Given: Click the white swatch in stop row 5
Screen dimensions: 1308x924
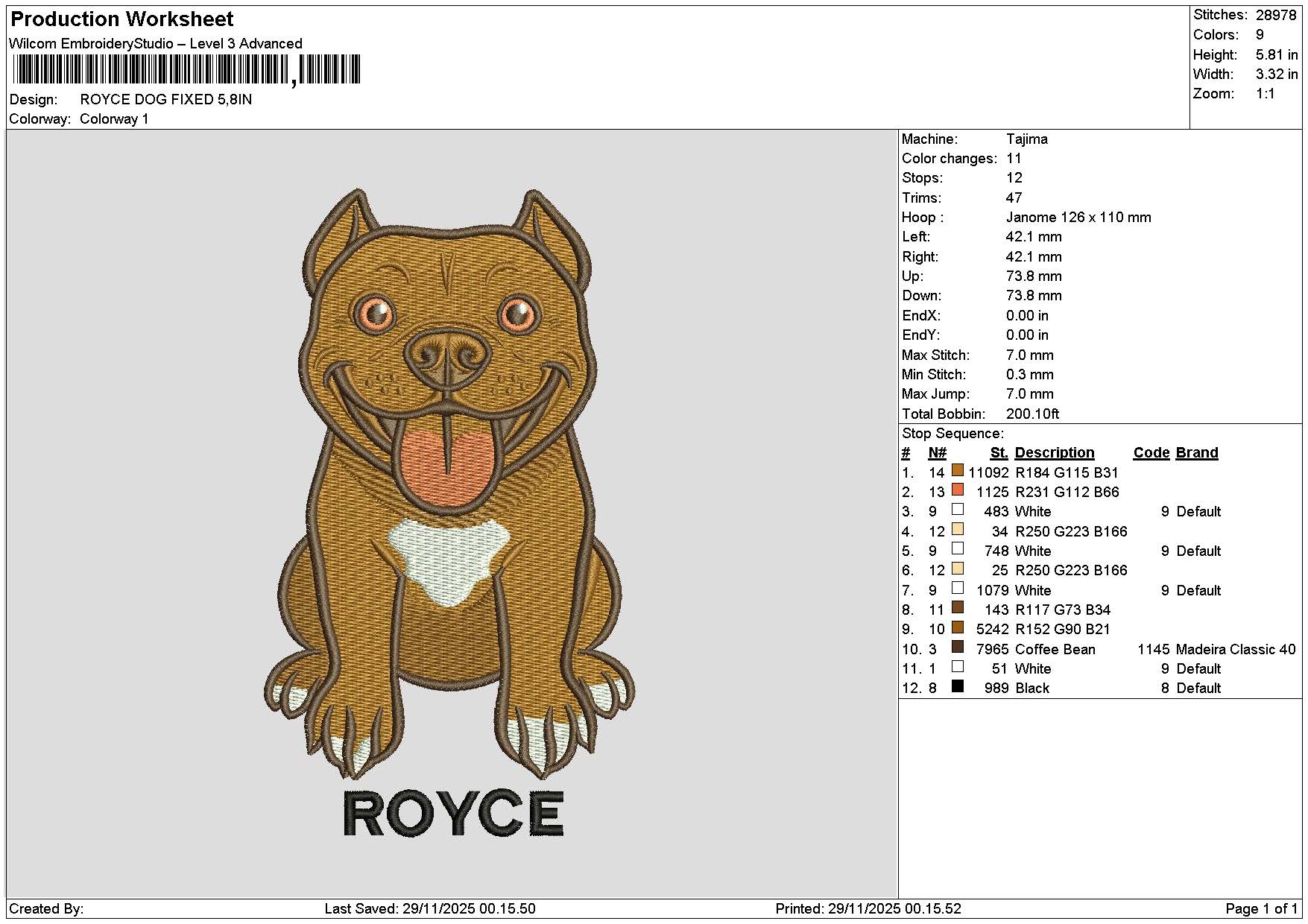Looking at the screenshot, I should tap(958, 548).
